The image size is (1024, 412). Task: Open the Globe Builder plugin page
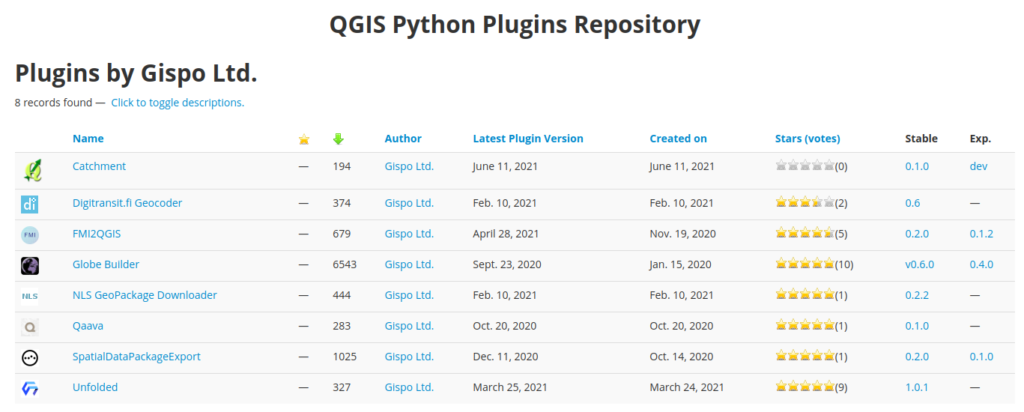(x=106, y=264)
